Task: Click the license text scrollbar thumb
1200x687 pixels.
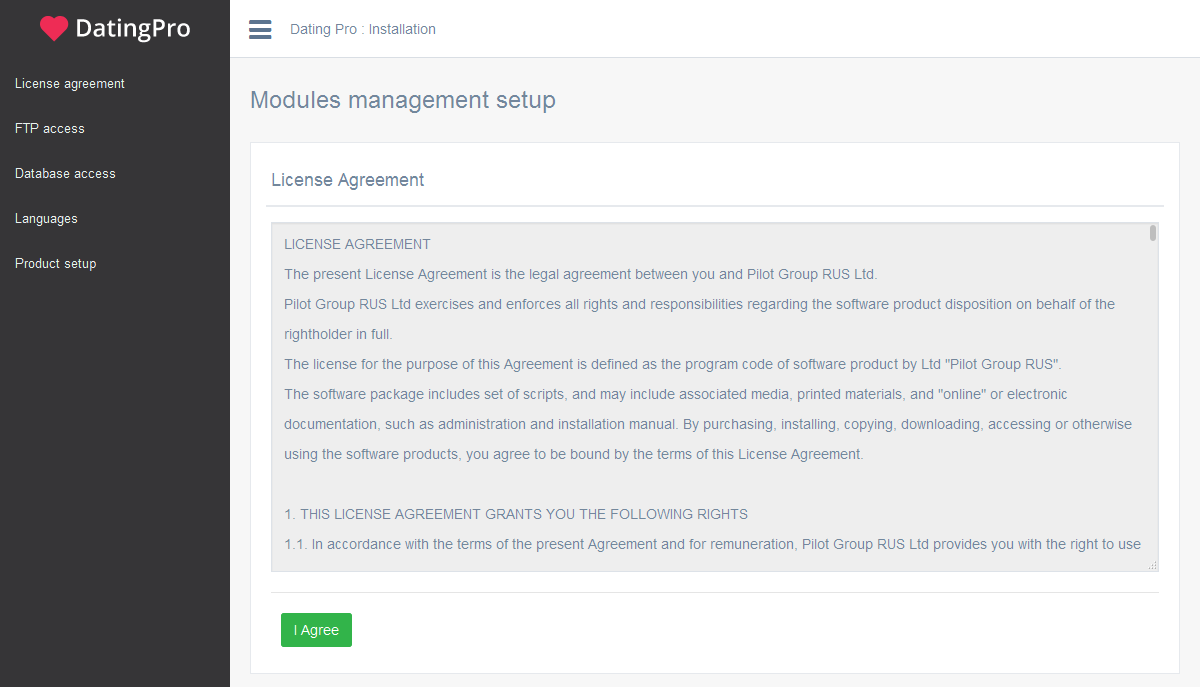Action: [x=1153, y=234]
